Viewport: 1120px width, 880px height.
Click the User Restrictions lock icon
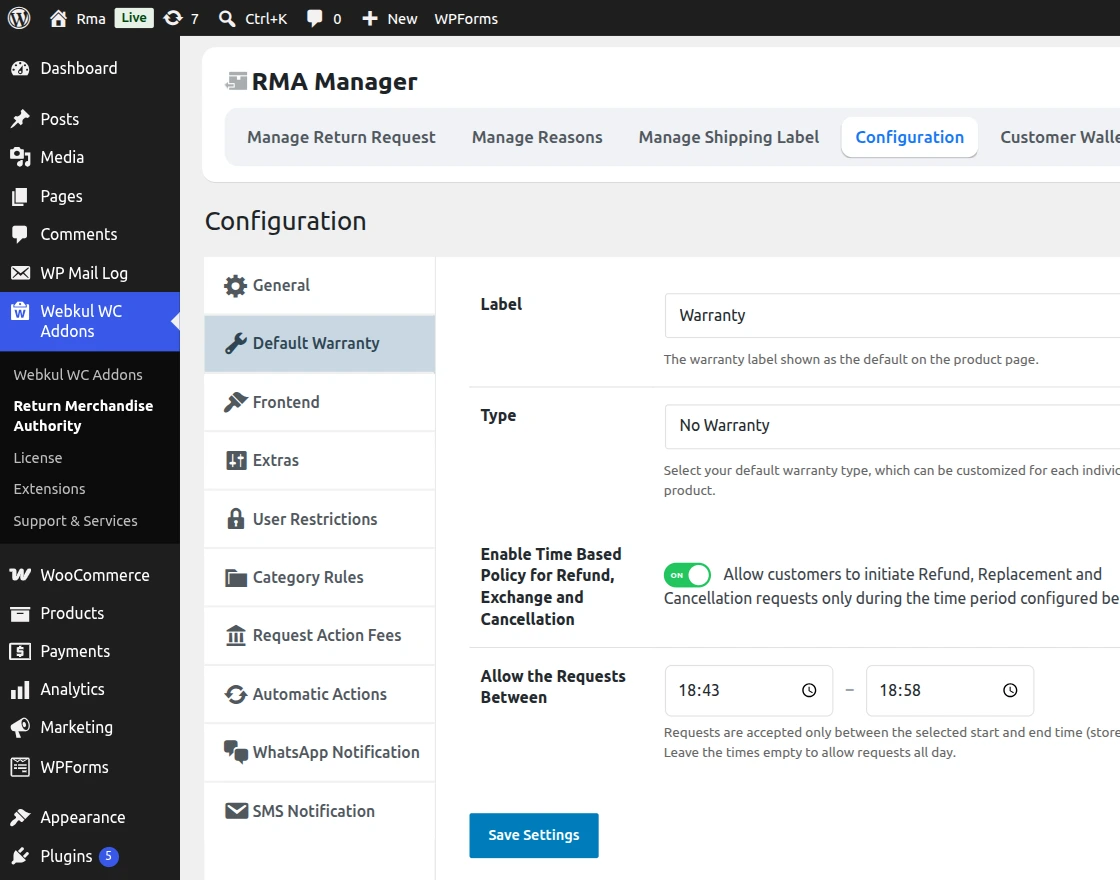tap(235, 519)
